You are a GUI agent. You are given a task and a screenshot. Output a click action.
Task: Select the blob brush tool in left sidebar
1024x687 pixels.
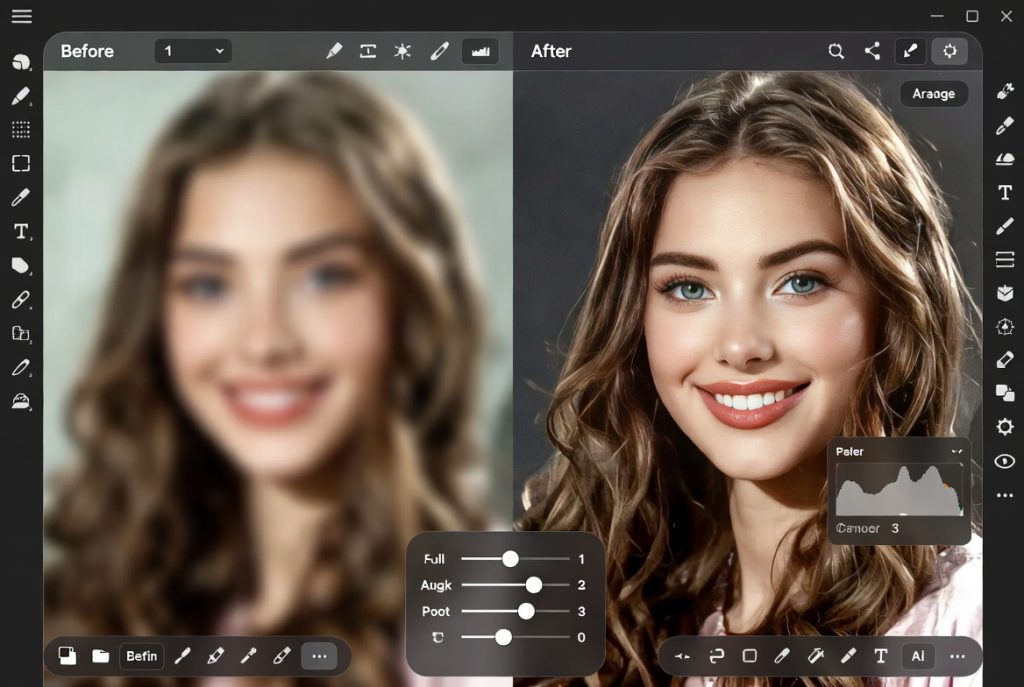coord(21,62)
